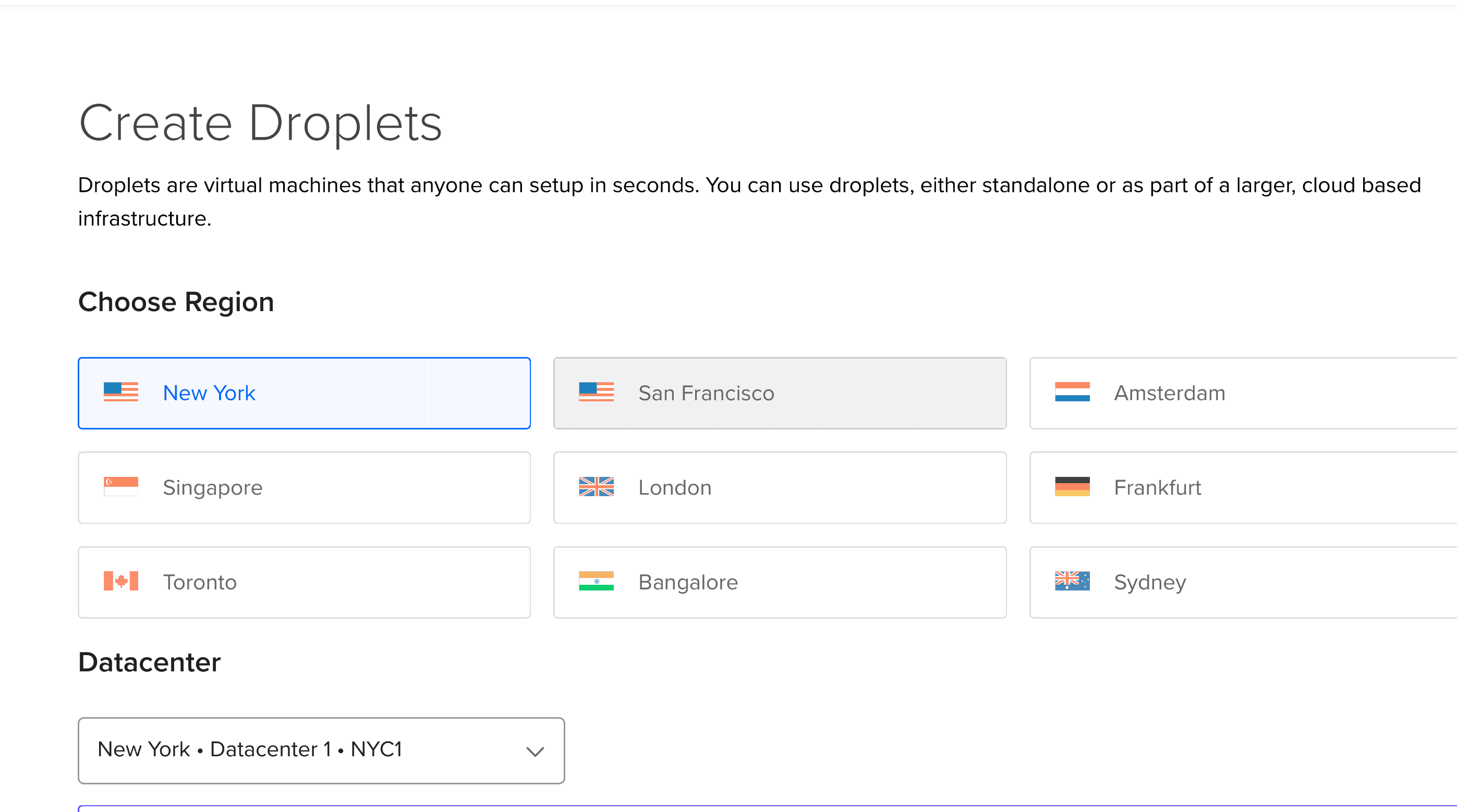
Task: Click the Canadian flag beside Toronto
Action: 120,581
